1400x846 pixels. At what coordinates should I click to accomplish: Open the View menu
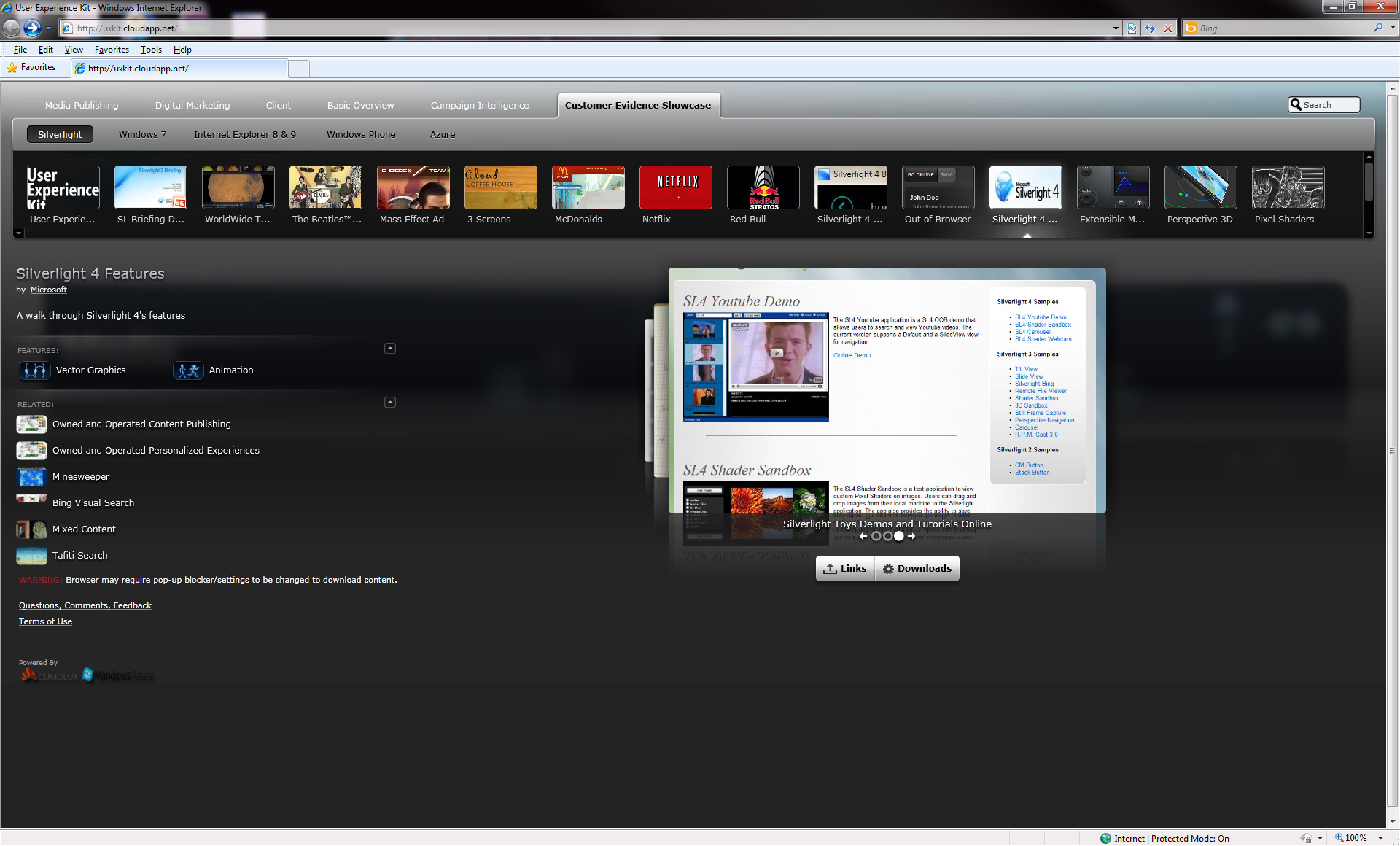tap(74, 50)
